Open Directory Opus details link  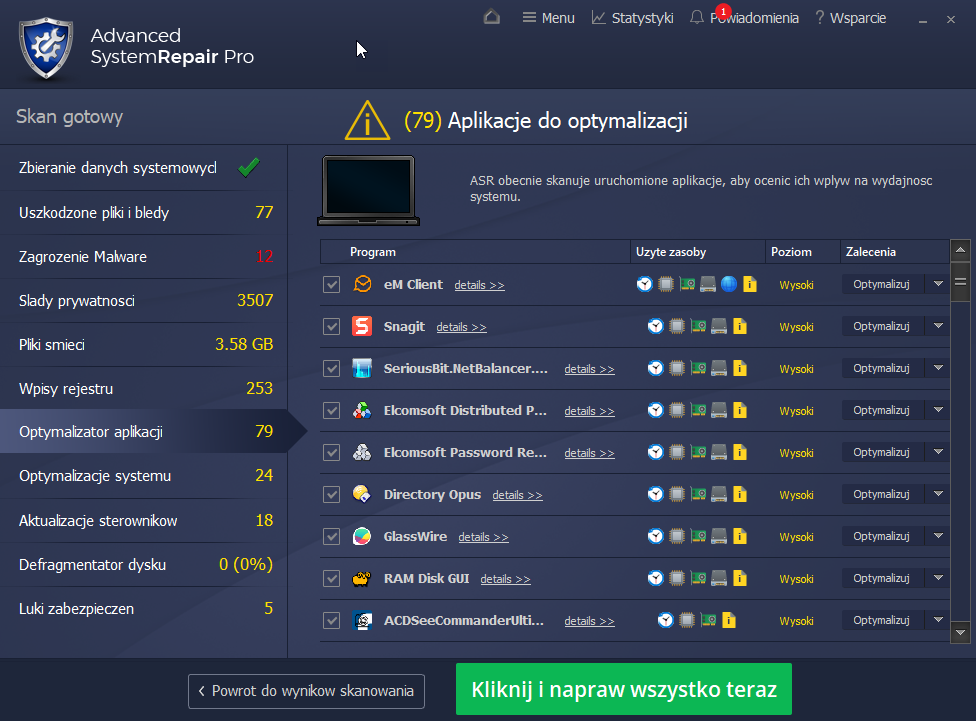[x=517, y=495]
